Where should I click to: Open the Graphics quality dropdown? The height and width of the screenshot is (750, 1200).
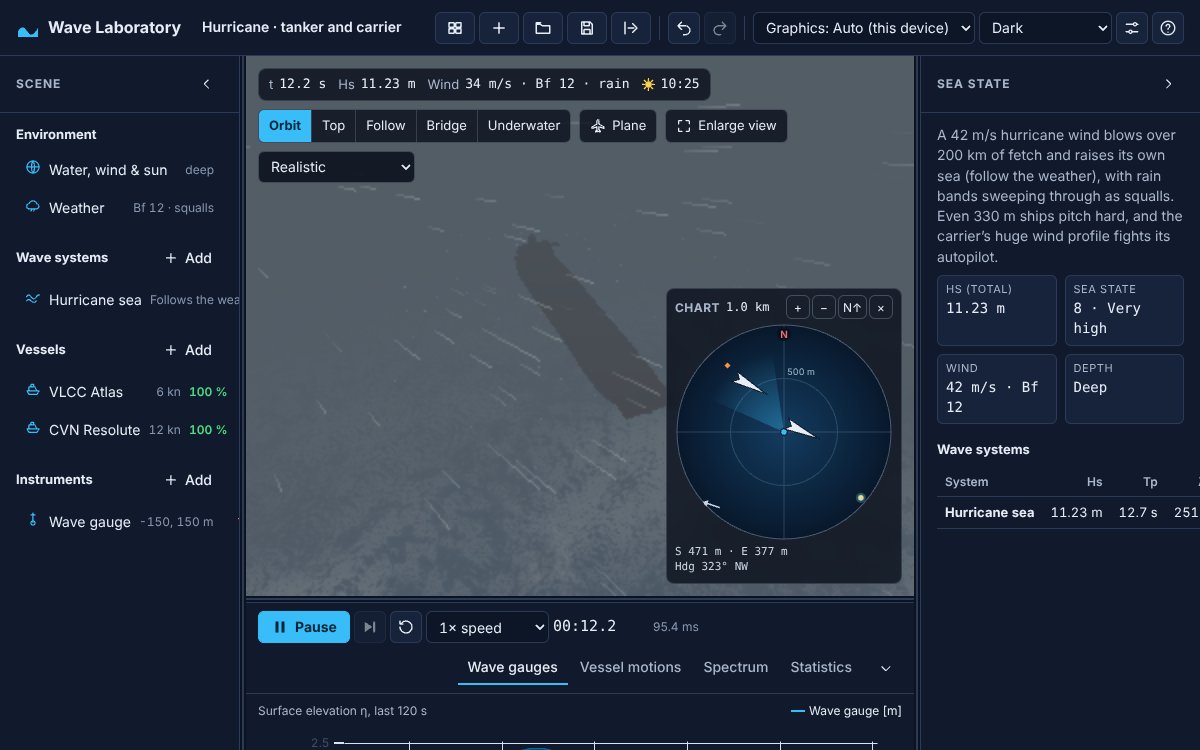pos(864,28)
